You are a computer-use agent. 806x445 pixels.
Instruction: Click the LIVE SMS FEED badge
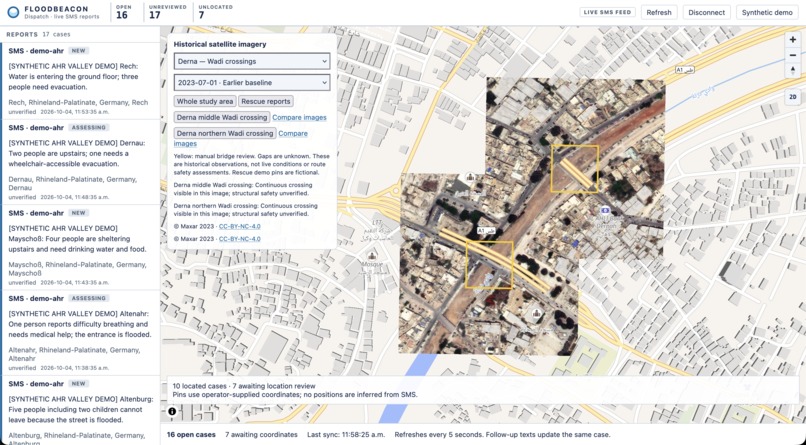(x=607, y=12)
